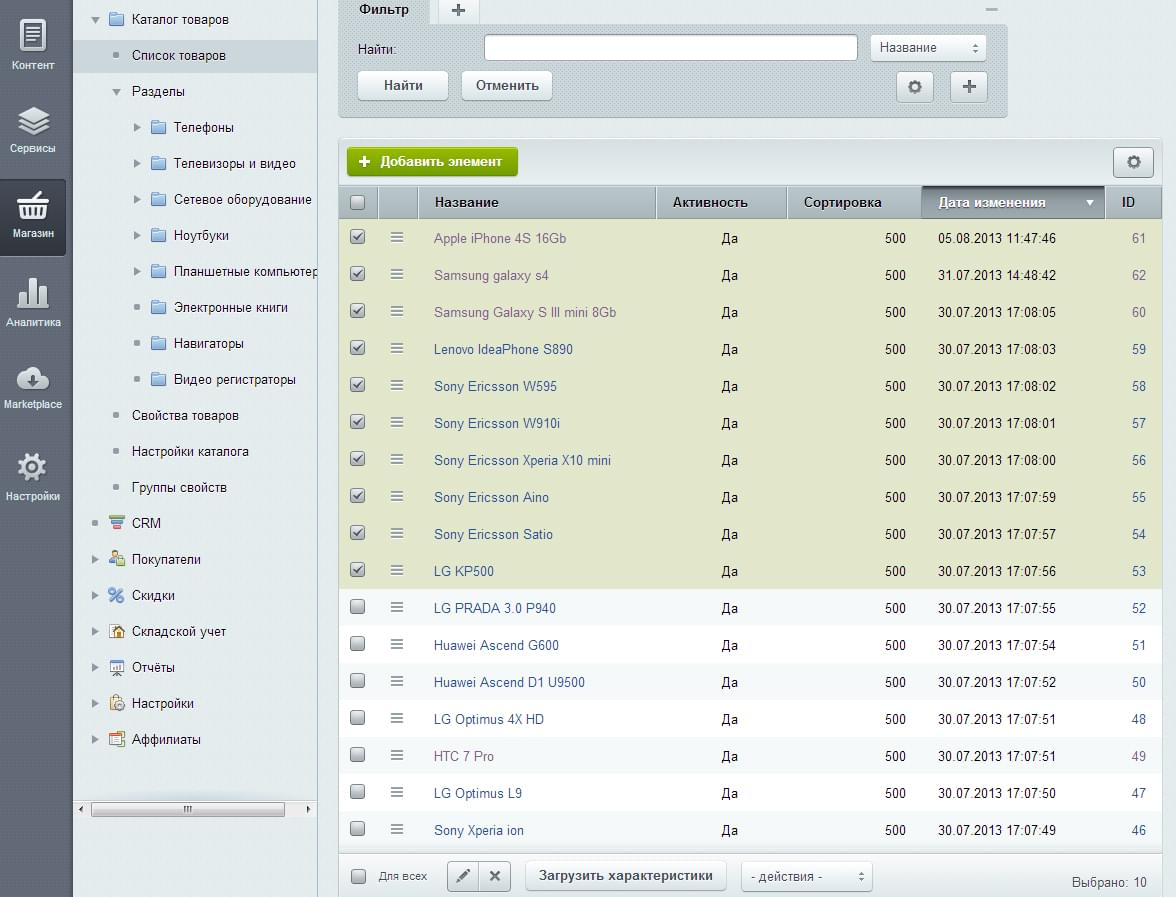This screenshot has height=897, width=1176.
Task: Open the table settings gear icon
Action: [x=1133, y=162]
